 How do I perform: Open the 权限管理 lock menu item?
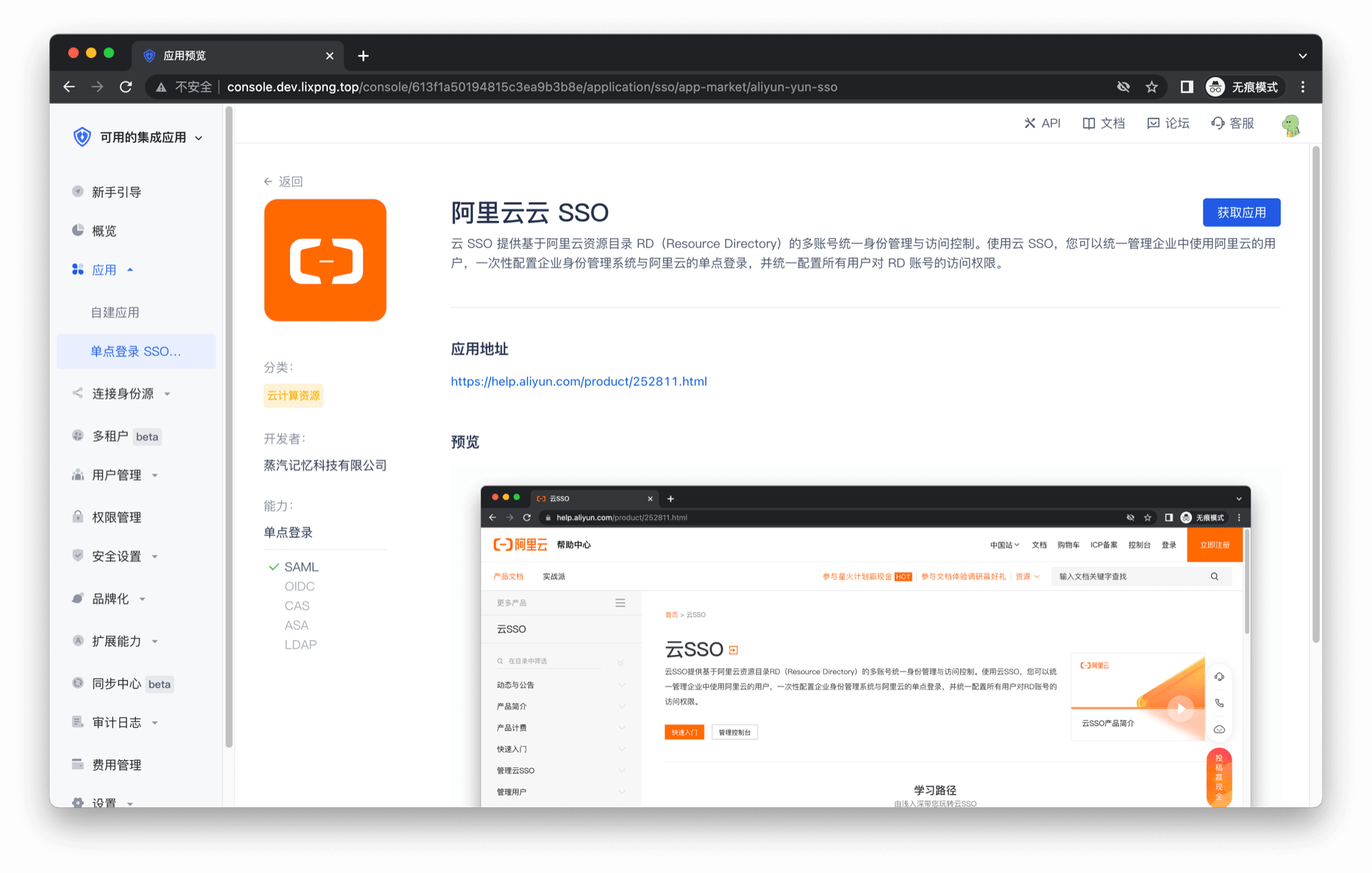coord(116,517)
